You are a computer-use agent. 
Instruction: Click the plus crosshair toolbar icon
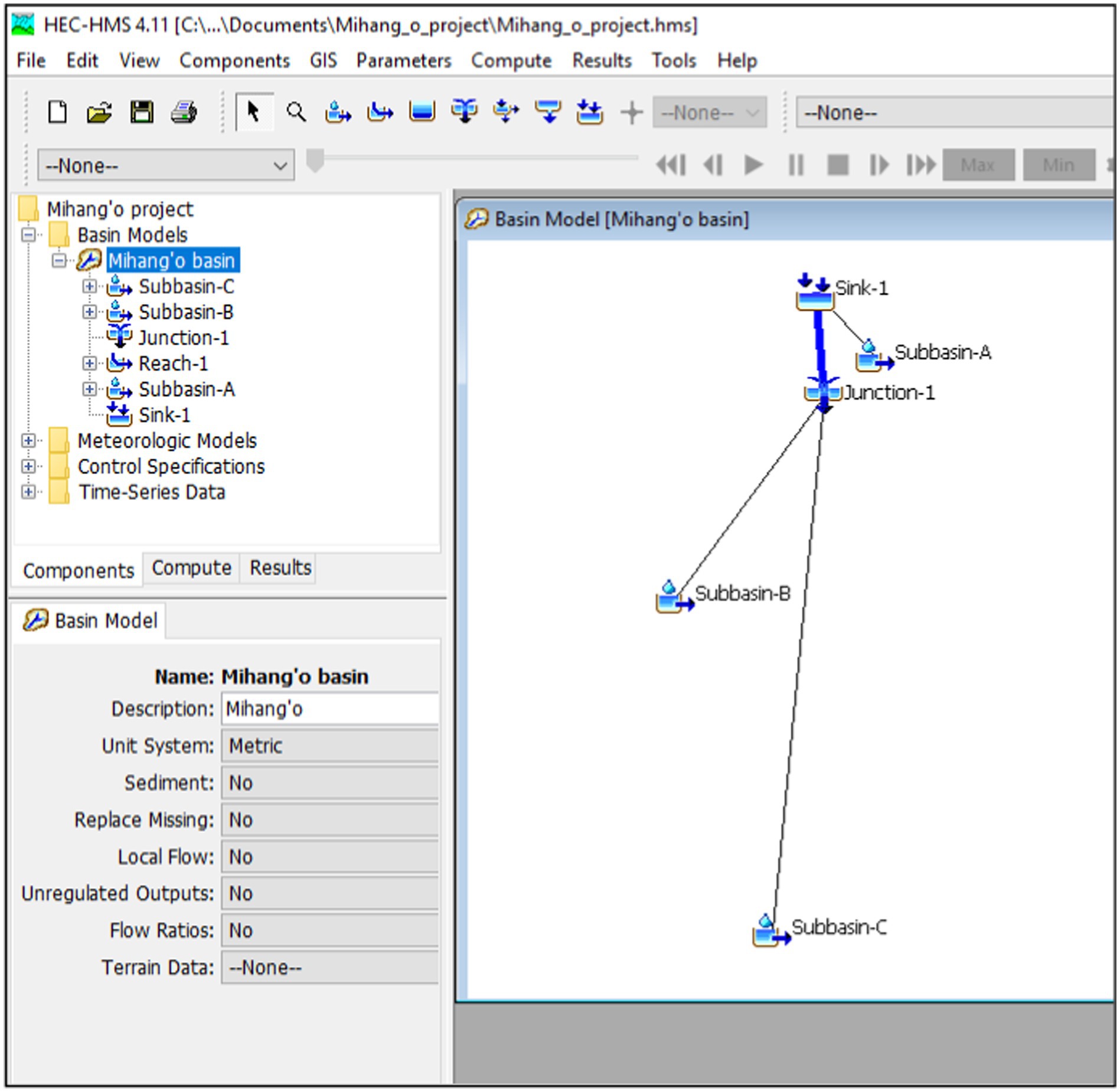click(632, 112)
